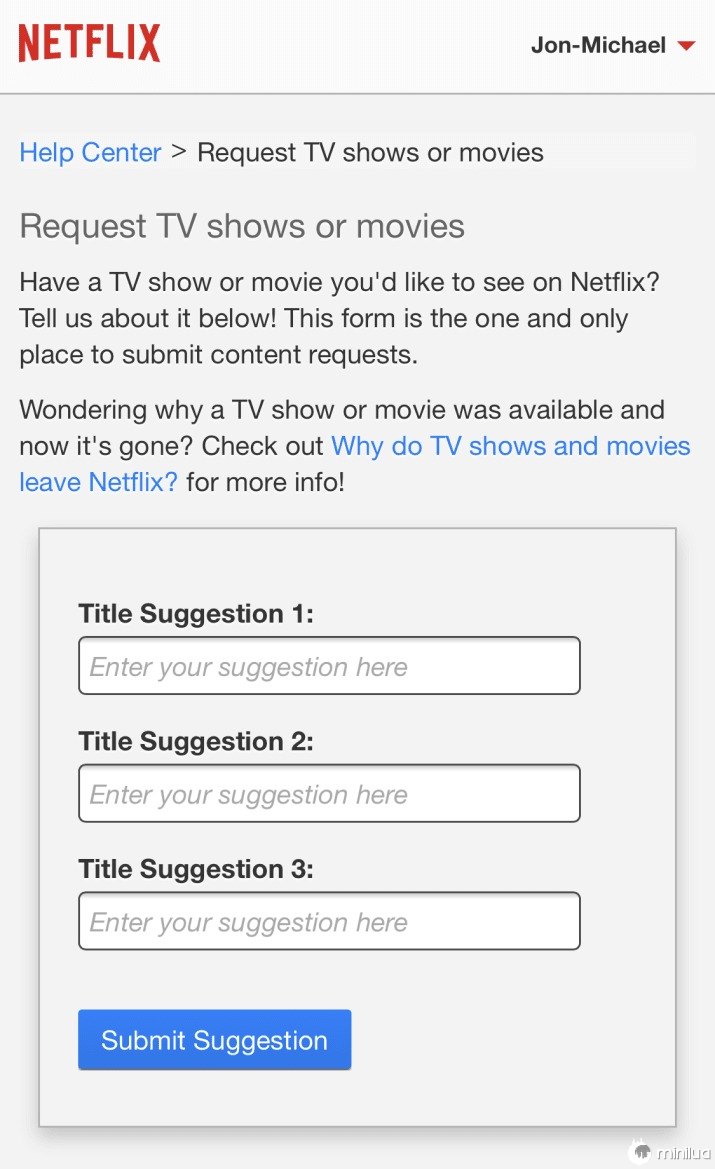This screenshot has width=715, height=1169.
Task: Focus the Title Suggestion 1 input field
Action: tap(329, 666)
